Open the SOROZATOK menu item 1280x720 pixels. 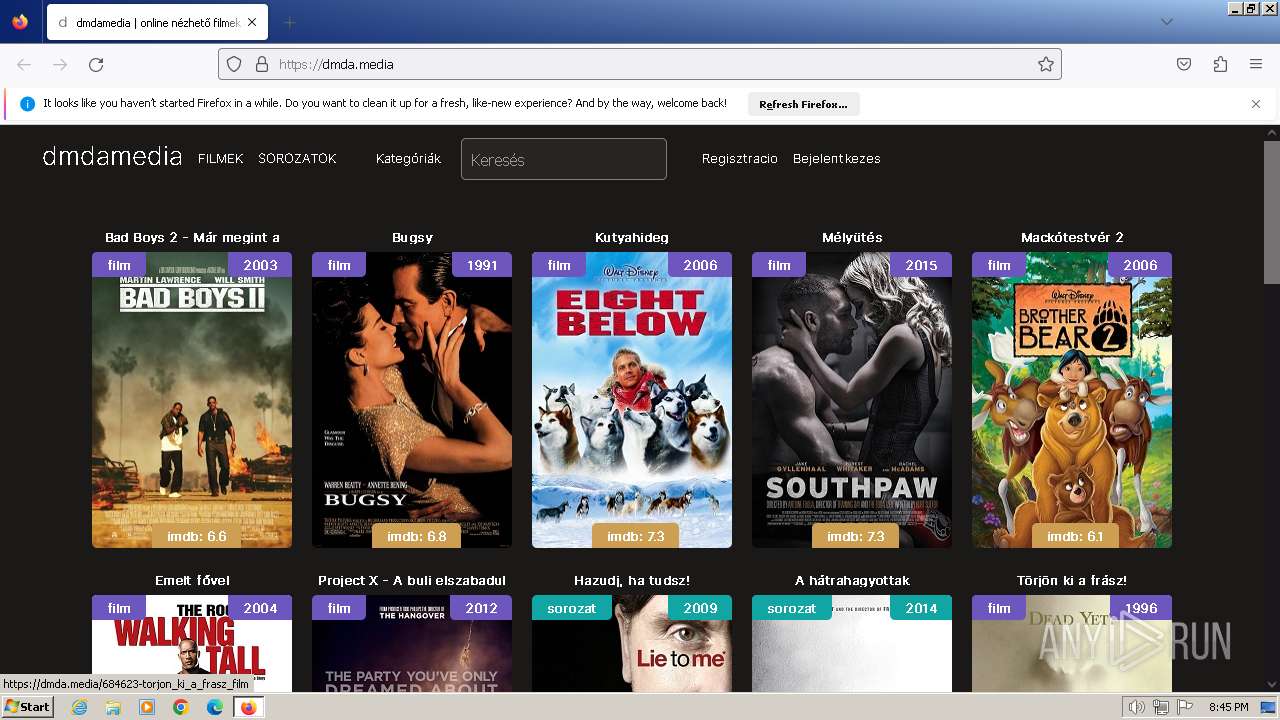point(297,159)
